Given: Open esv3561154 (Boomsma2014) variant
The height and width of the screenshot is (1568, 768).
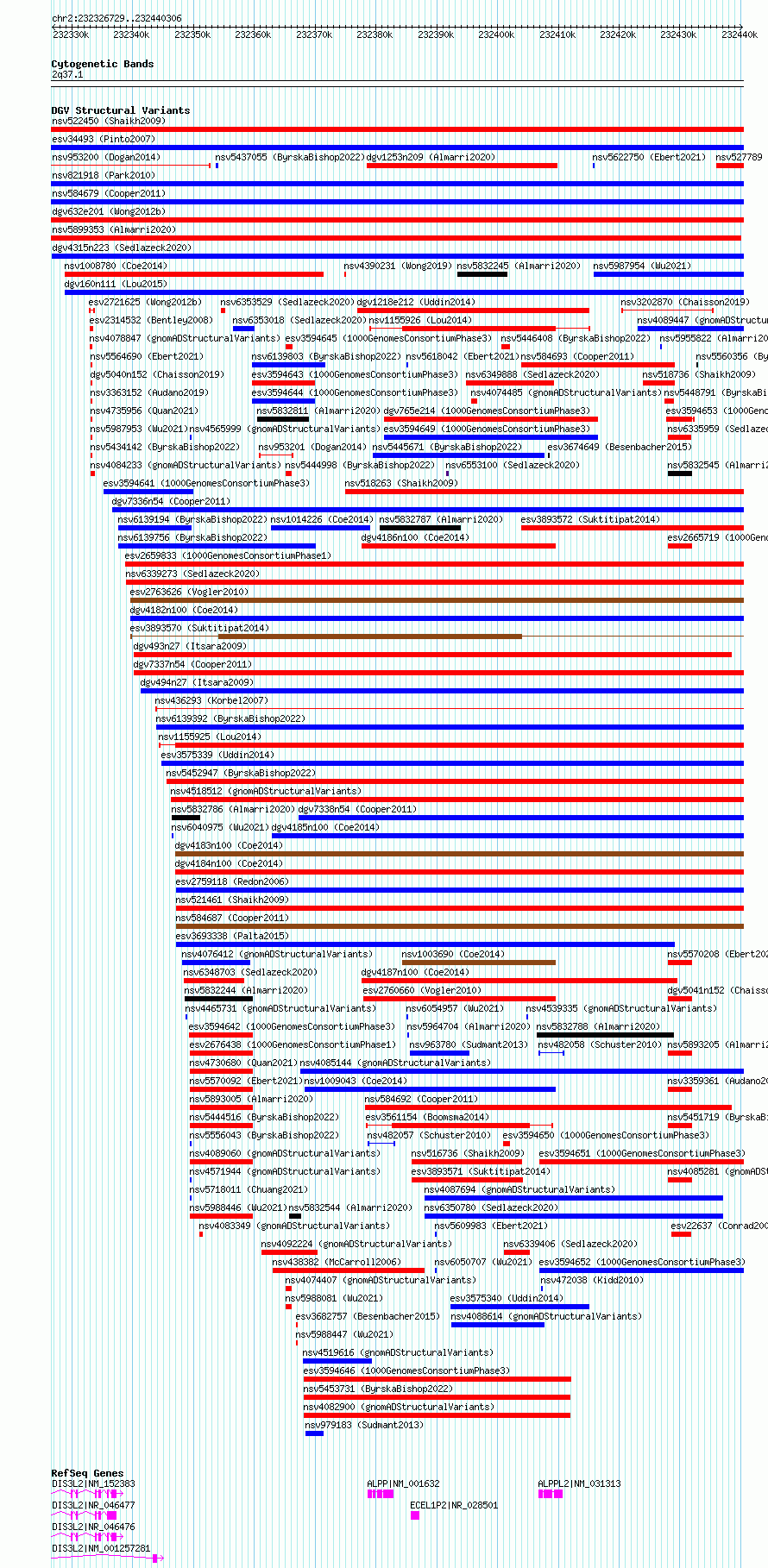Looking at the screenshot, I should pos(427,1117).
